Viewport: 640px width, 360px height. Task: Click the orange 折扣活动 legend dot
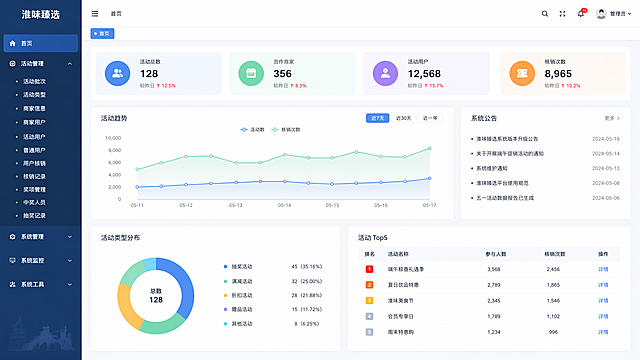pyautogui.click(x=225, y=296)
